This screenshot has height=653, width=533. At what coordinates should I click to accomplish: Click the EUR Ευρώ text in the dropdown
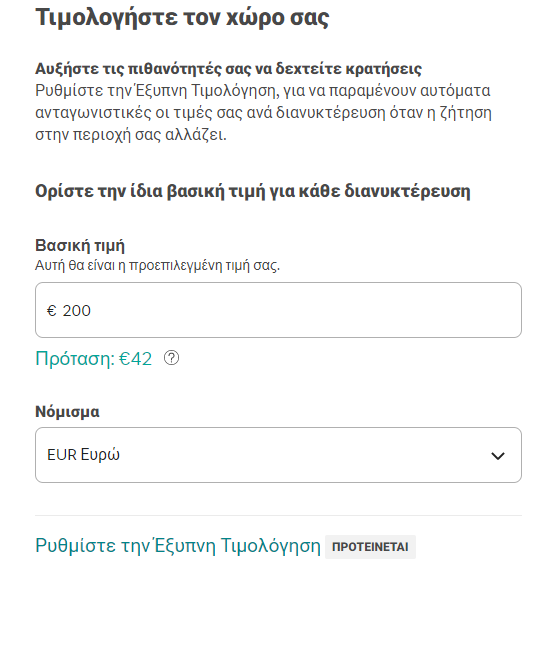click(x=83, y=455)
